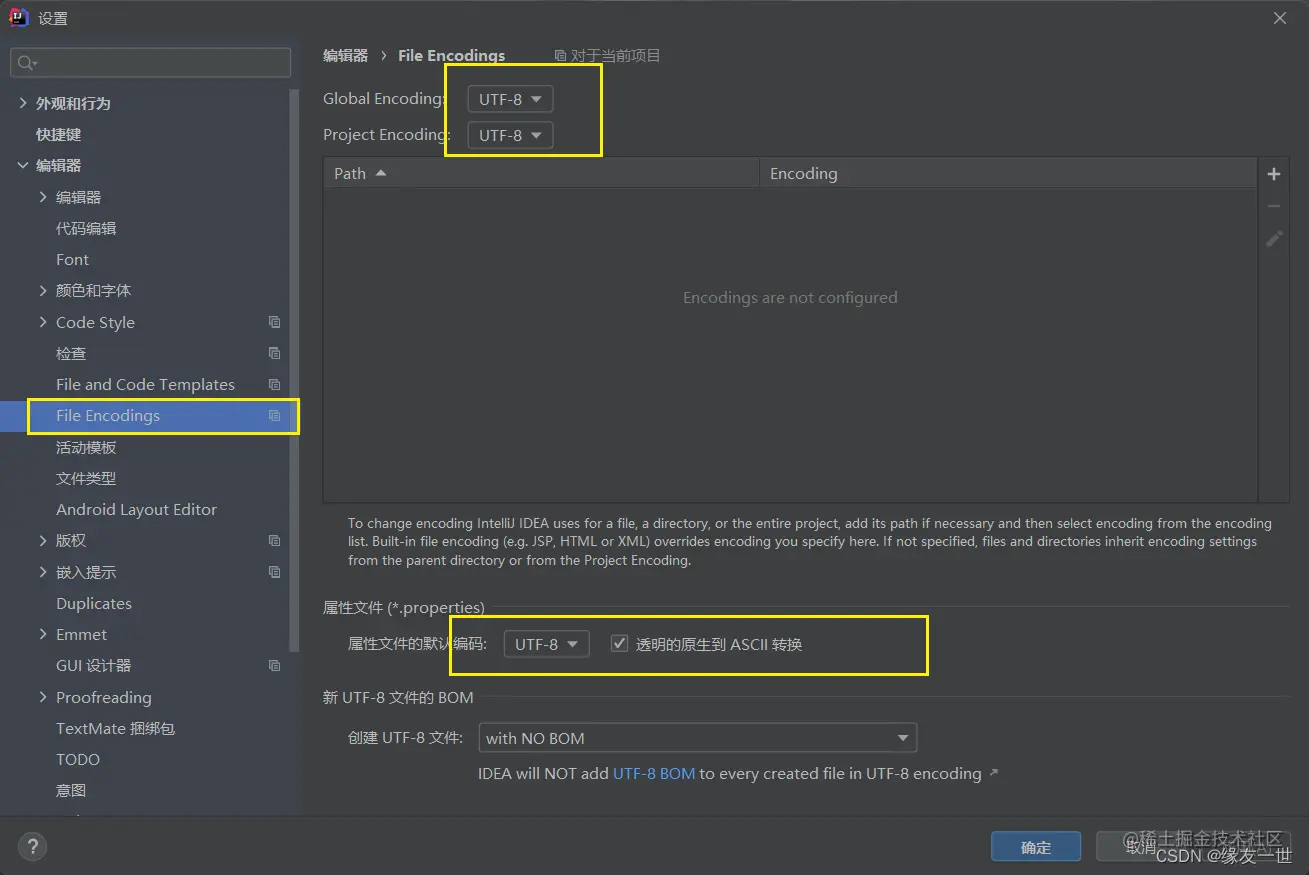Click project-level icon next to 检查

274,353
